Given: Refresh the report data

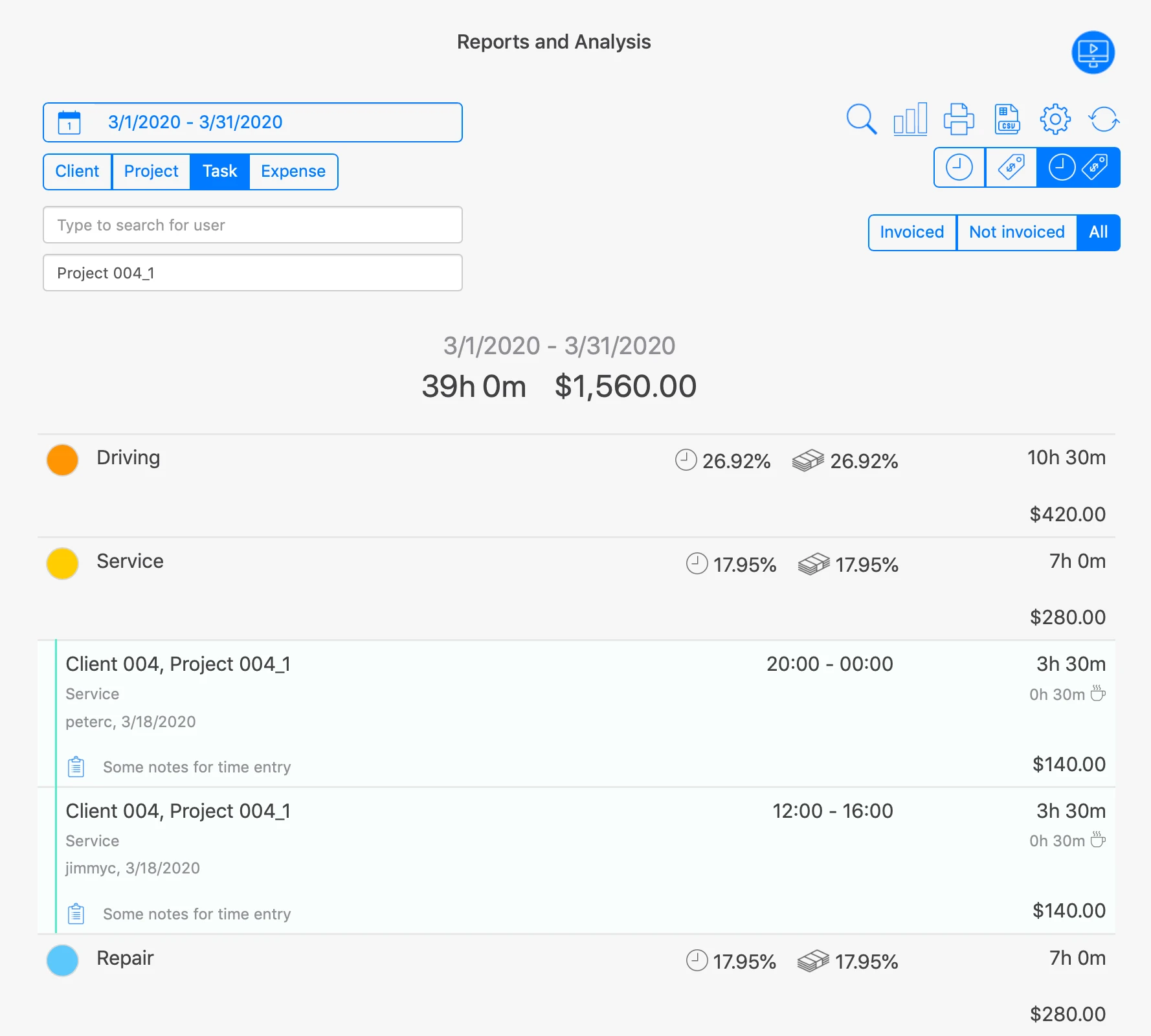Looking at the screenshot, I should click(1104, 119).
